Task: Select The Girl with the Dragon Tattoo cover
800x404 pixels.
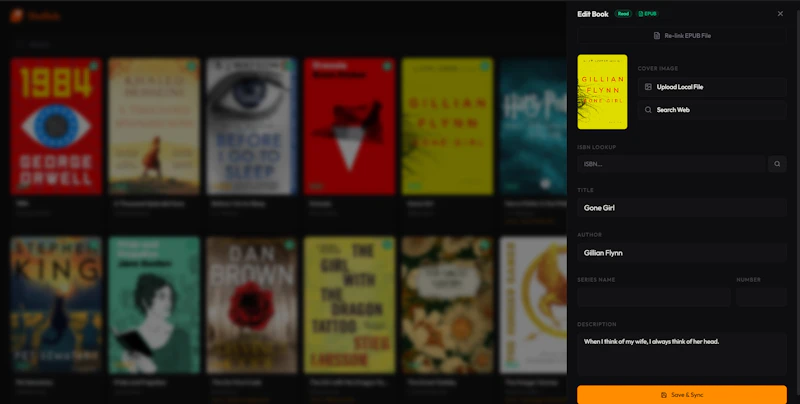Action: [x=349, y=305]
